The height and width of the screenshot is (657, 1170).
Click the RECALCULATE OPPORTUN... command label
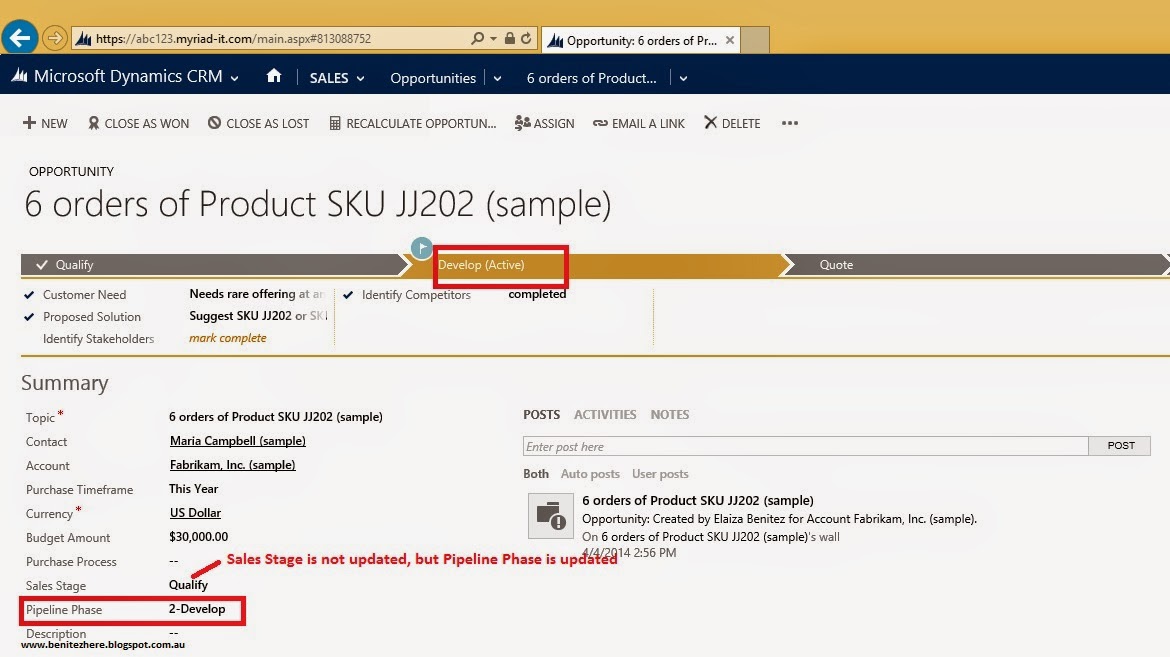pyautogui.click(x=421, y=124)
